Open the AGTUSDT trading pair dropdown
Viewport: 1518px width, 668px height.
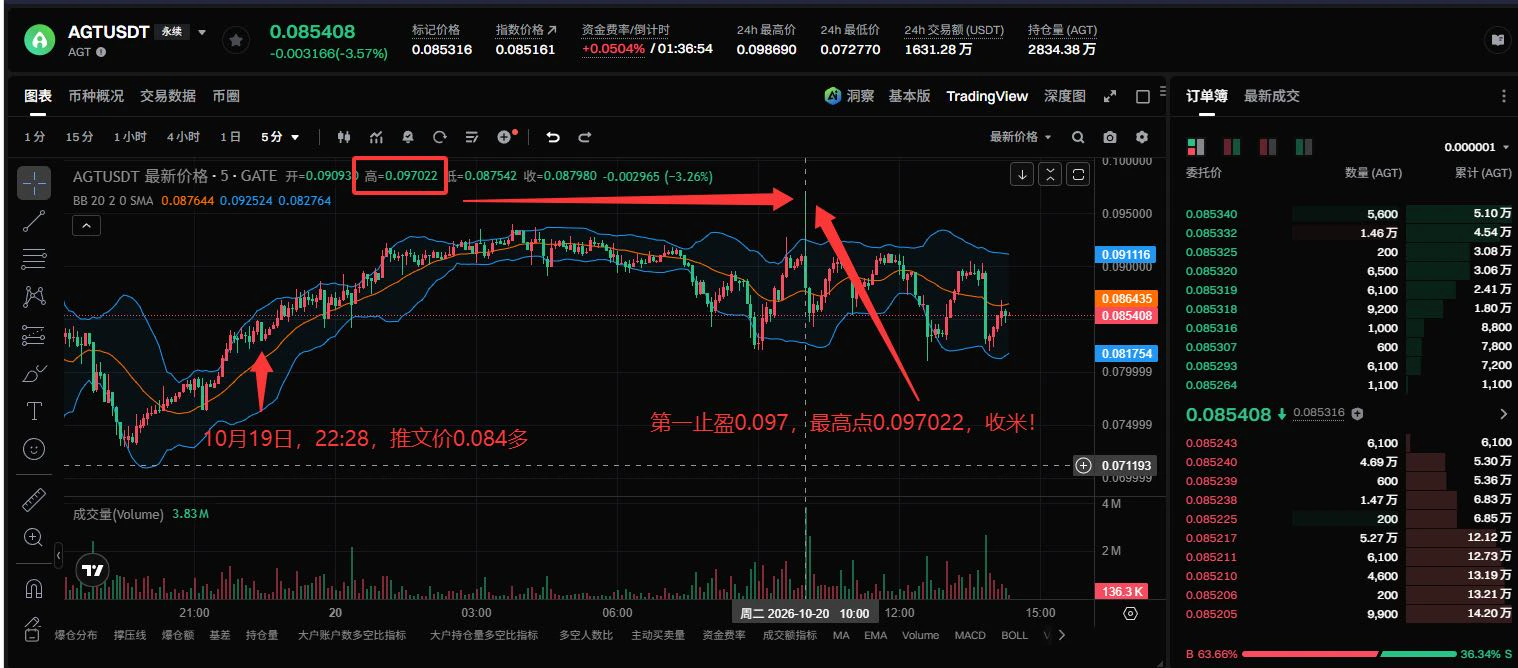click(201, 31)
